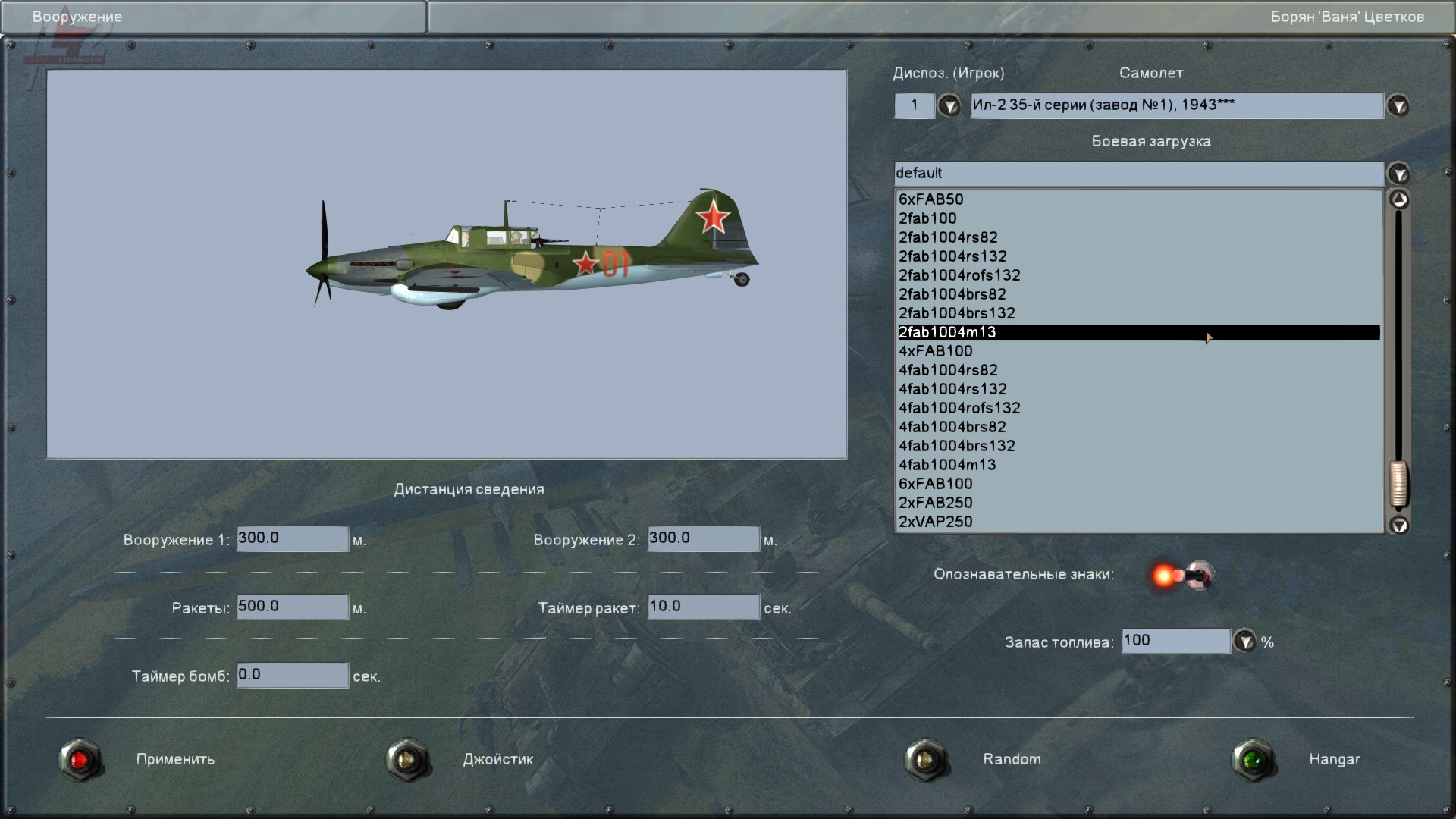1456x819 pixels.
Task: Open the Диспоз. number dropdown arrow
Action: point(949,105)
